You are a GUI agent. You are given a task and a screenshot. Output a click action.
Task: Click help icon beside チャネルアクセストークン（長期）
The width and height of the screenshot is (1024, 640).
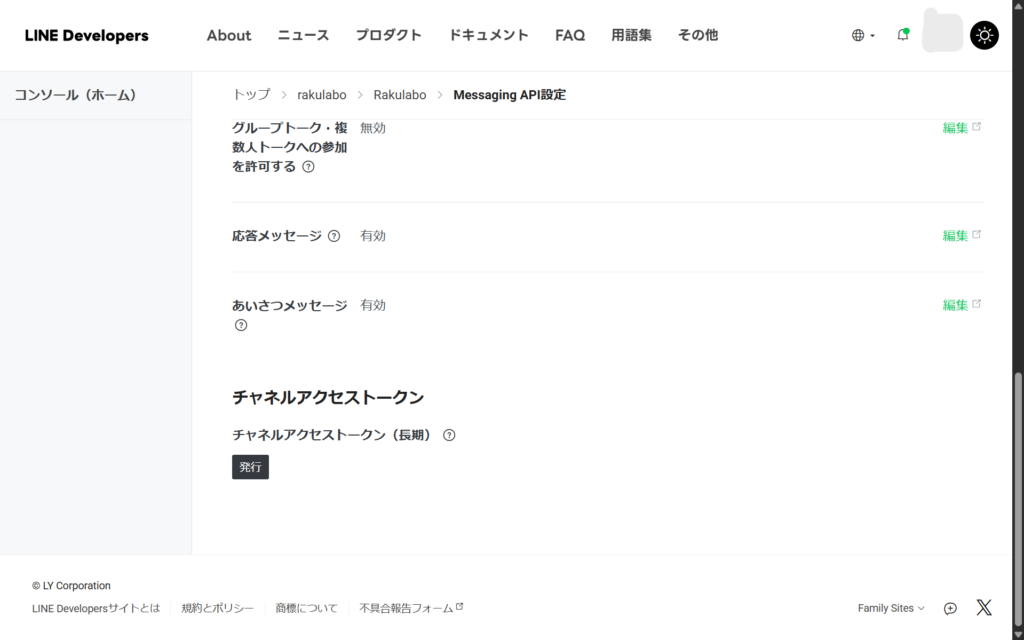(449, 435)
